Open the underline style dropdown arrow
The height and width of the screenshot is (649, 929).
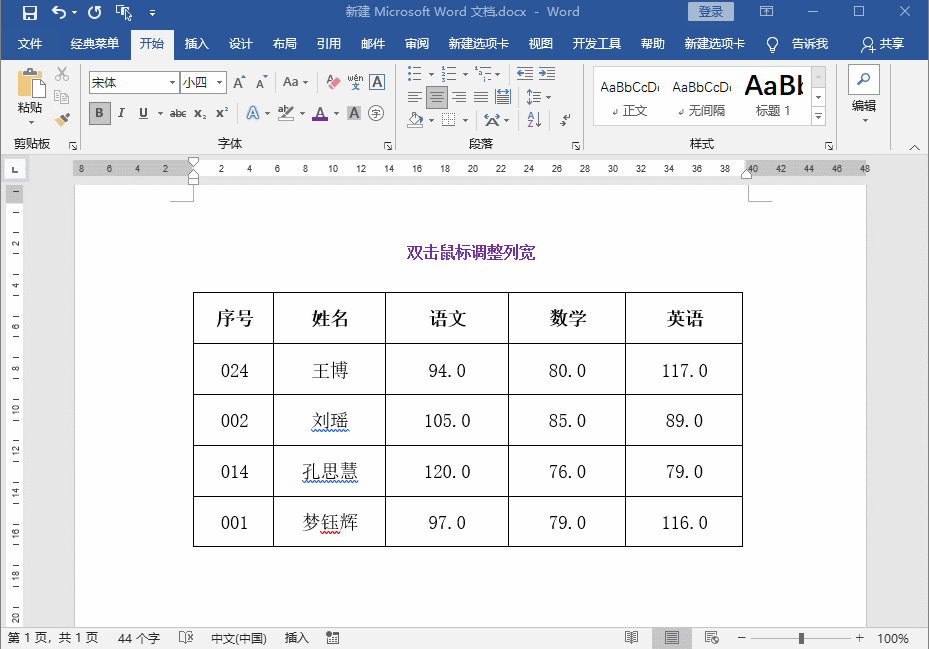tap(159, 113)
